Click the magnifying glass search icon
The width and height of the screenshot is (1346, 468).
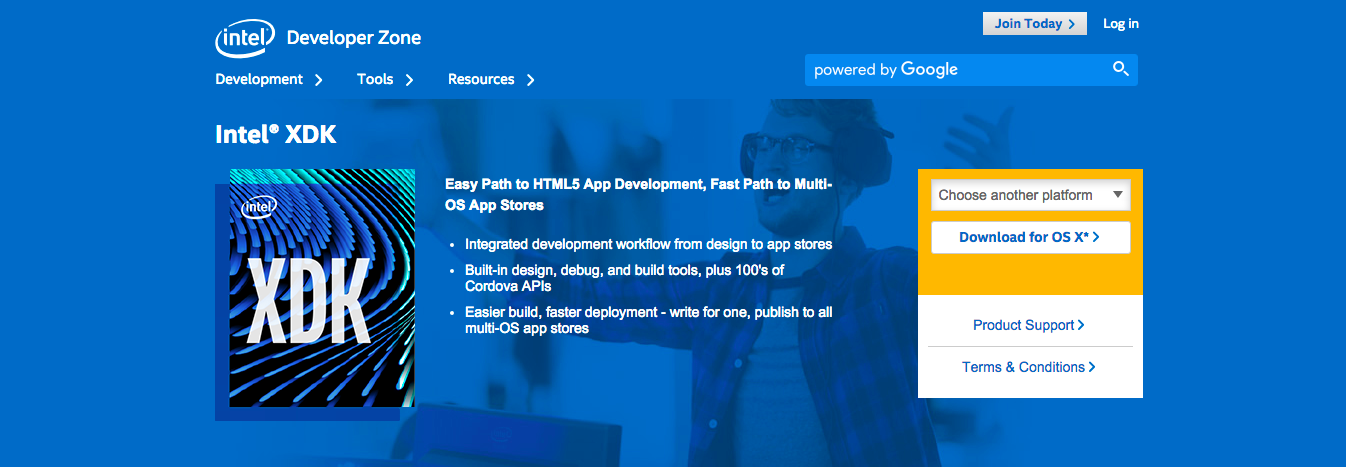(x=1120, y=69)
